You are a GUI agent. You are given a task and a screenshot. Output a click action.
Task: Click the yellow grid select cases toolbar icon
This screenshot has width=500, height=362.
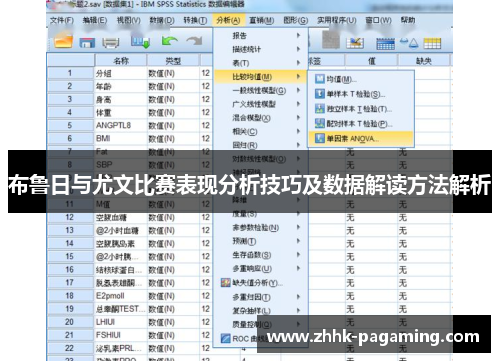[432, 43]
